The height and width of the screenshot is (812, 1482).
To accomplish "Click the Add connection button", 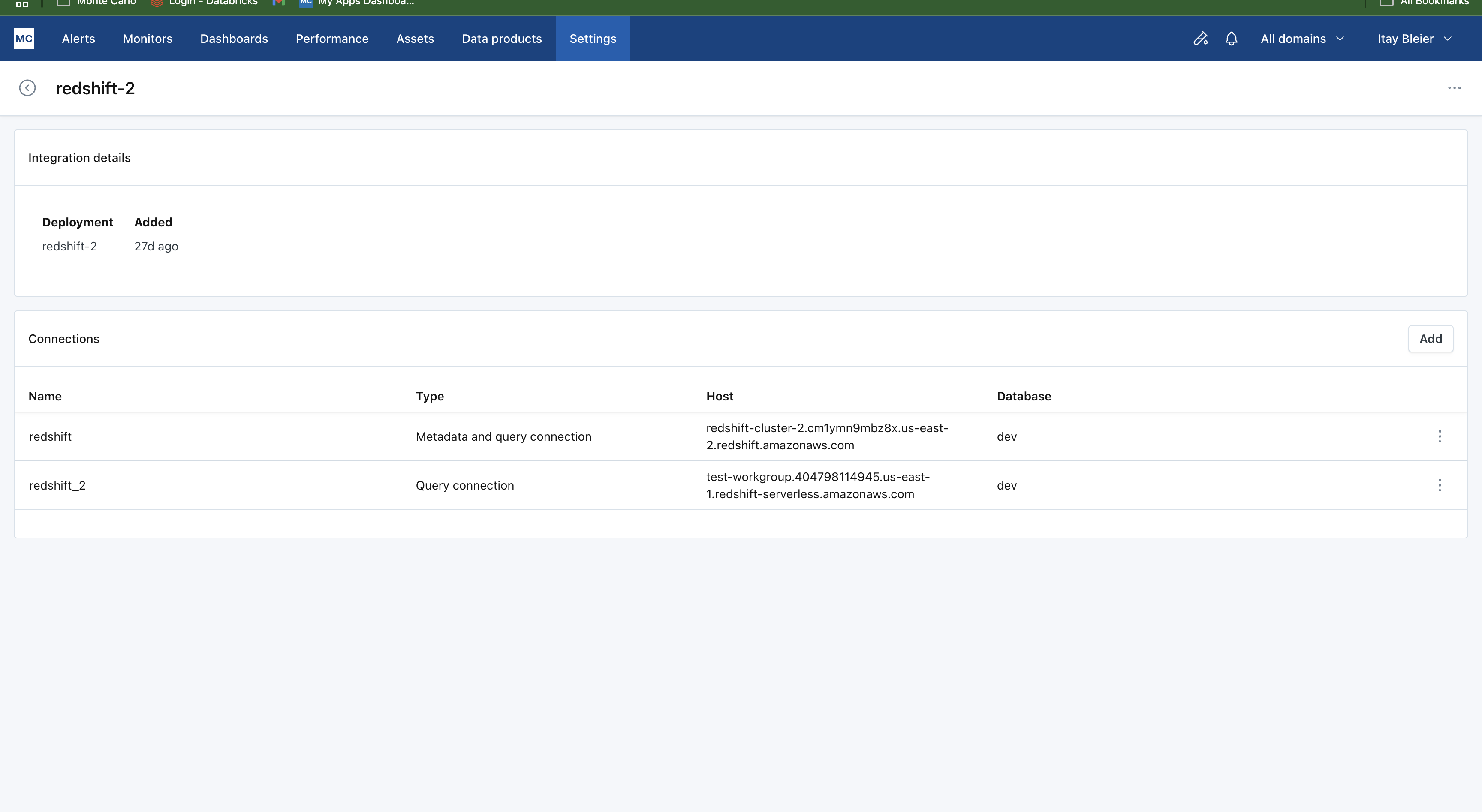I will pyautogui.click(x=1430, y=339).
